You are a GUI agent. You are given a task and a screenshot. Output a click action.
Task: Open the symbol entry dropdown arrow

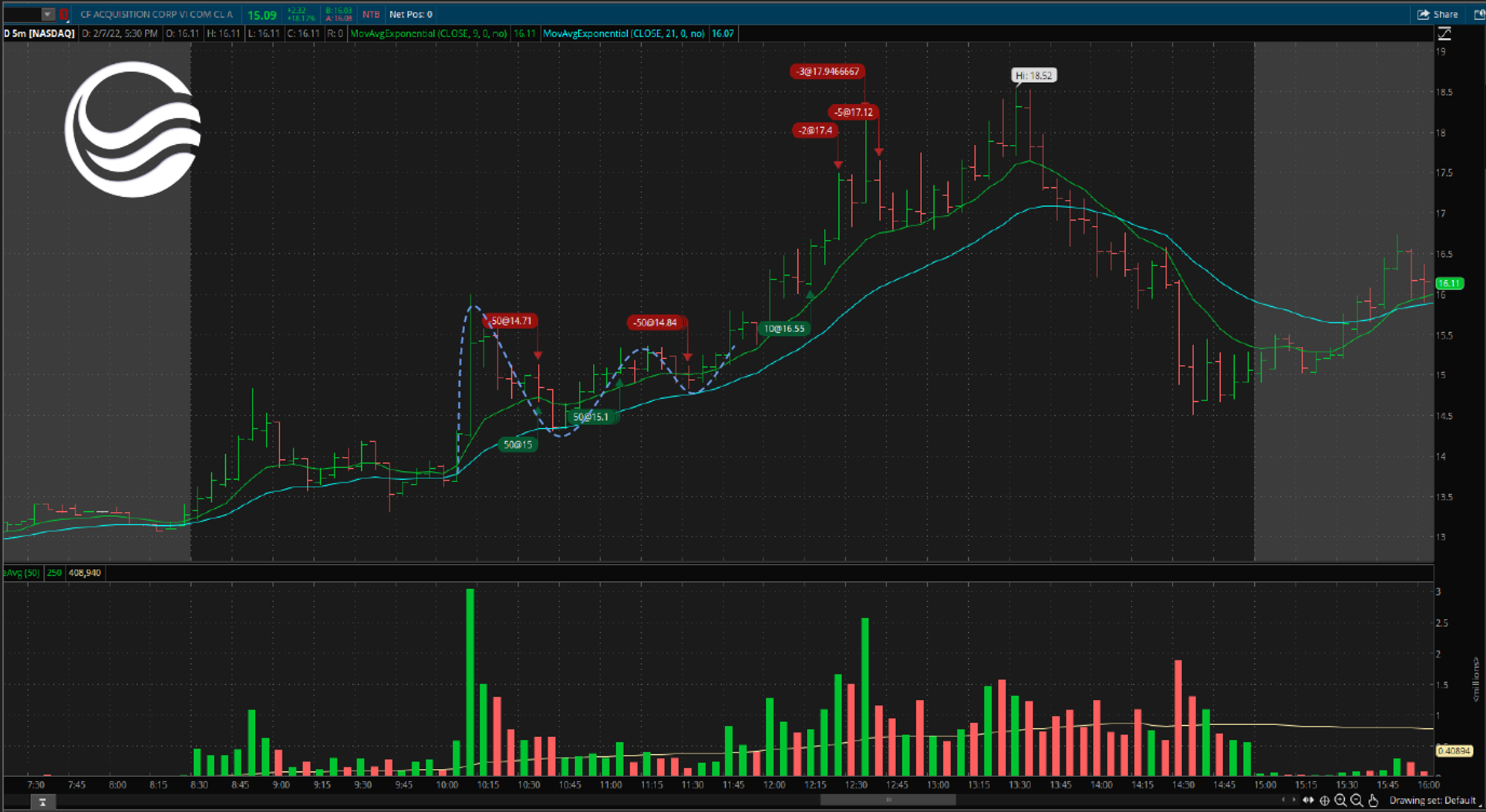[47, 14]
